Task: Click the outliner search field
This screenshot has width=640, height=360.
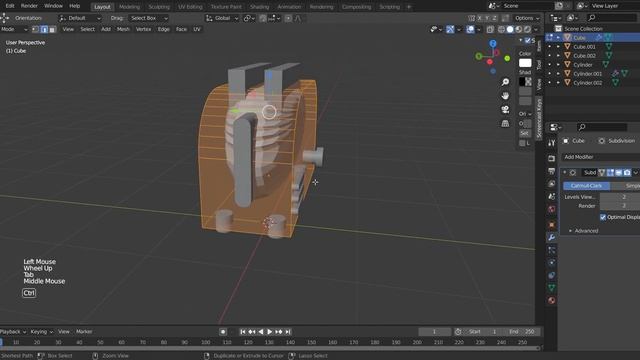Action: tap(611, 18)
